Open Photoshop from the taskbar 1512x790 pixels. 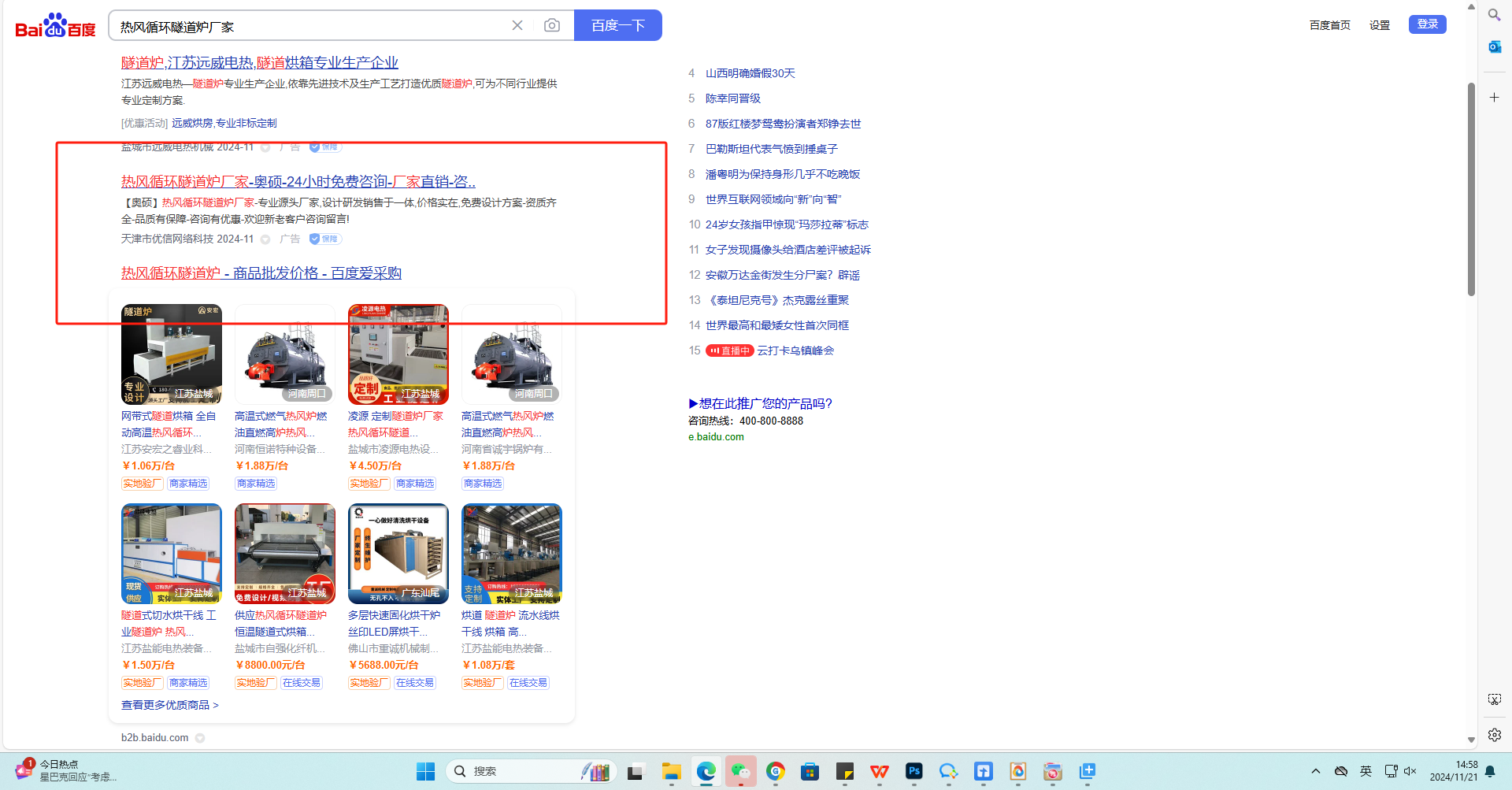(x=914, y=771)
